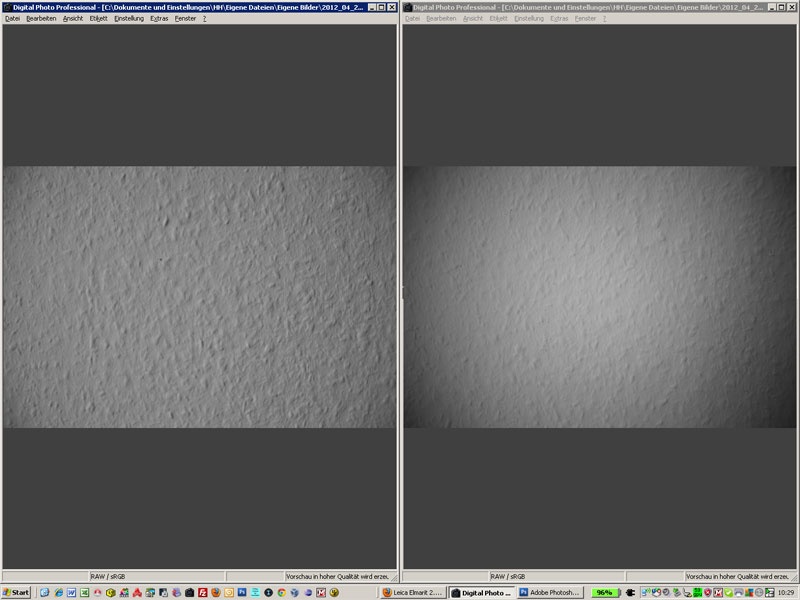Launch FileZilla from quick launch bar
The width and height of the screenshot is (800, 600).
tap(202, 592)
